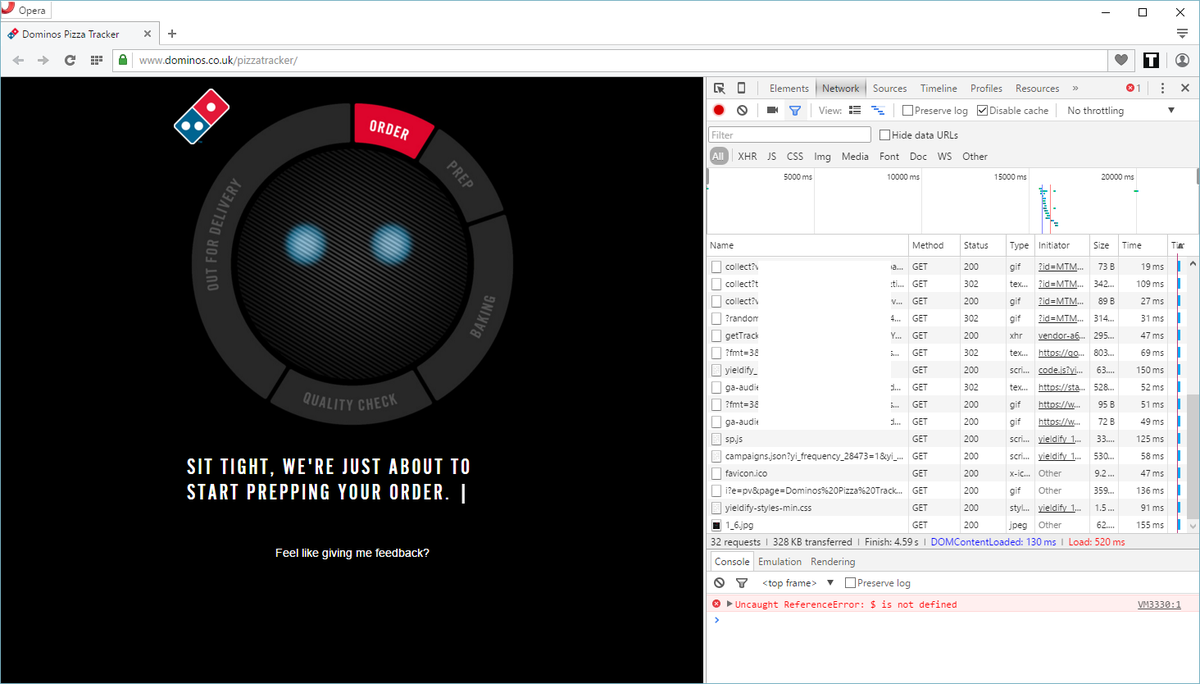Switch to the Profiles tab
Viewport: 1200px width, 684px height.
(986, 88)
